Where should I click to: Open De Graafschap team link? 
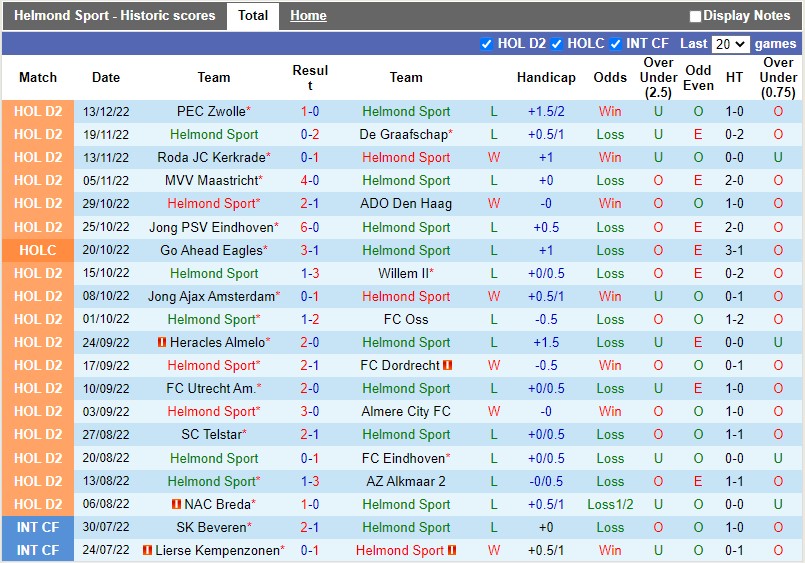(404, 134)
